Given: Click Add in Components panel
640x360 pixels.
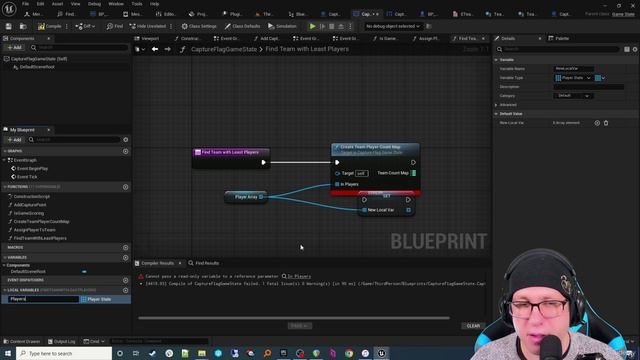Looking at the screenshot, I should pyautogui.click(x=14, y=47).
